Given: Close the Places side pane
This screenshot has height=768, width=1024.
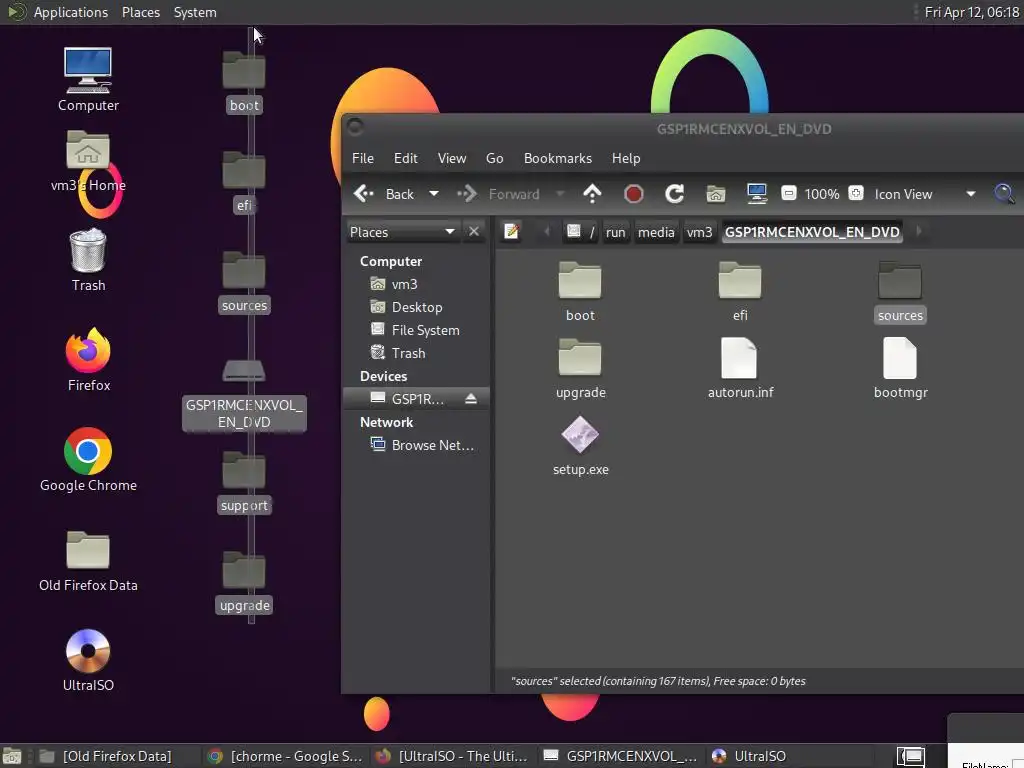Looking at the screenshot, I should (x=474, y=232).
